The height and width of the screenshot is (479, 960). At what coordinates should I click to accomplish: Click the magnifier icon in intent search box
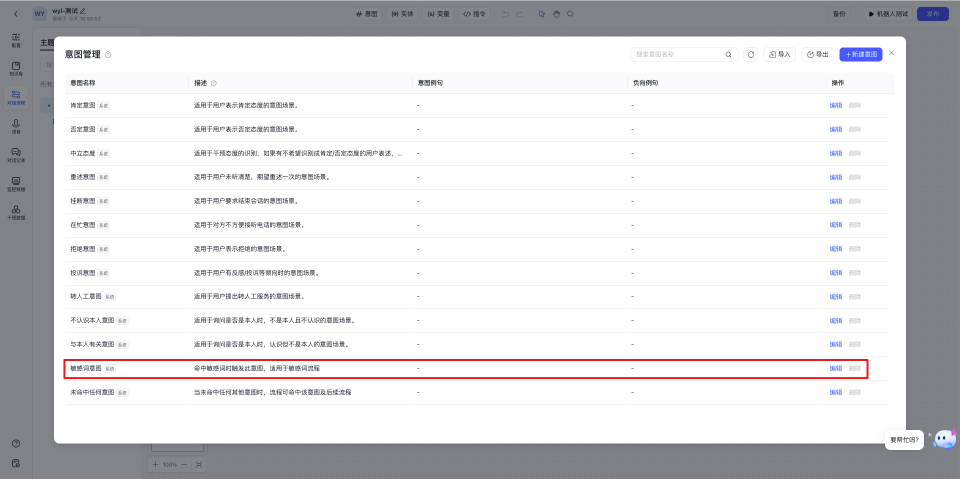tap(728, 54)
